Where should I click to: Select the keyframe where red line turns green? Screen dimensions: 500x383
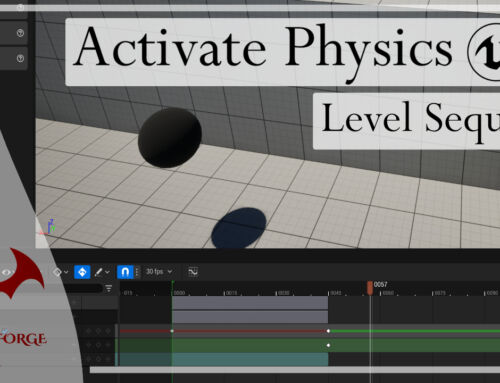[x=328, y=331]
